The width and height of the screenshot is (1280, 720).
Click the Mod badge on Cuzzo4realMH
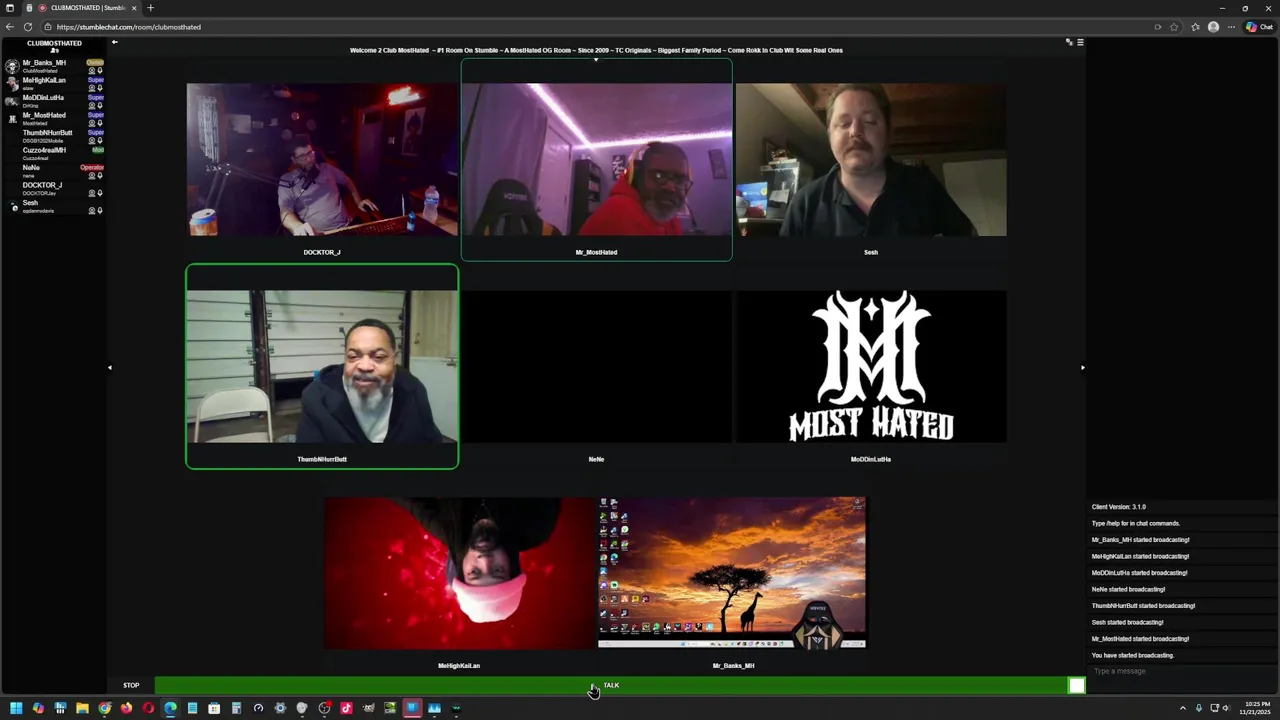tap(98, 150)
